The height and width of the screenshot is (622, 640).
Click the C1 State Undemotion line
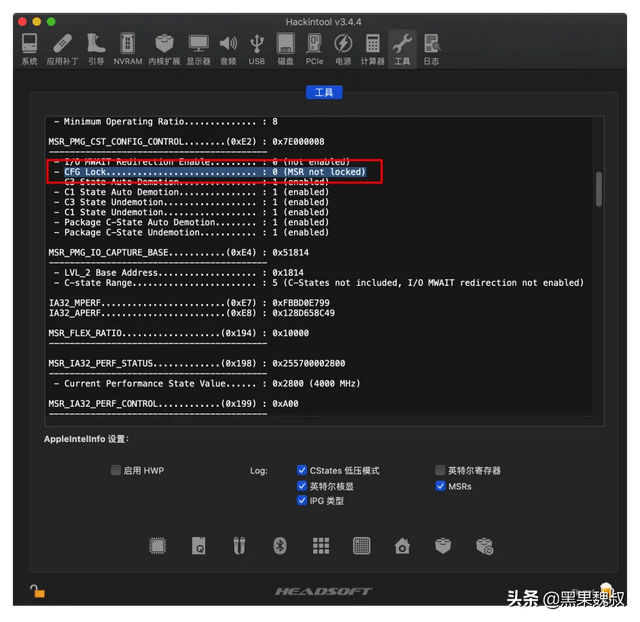pyautogui.click(x=191, y=212)
